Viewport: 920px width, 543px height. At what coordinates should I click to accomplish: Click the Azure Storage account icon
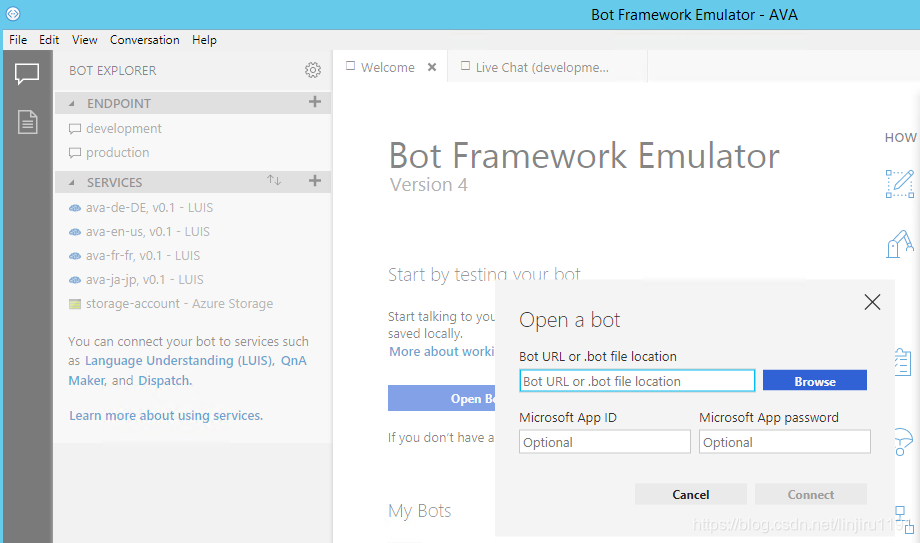click(75, 304)
